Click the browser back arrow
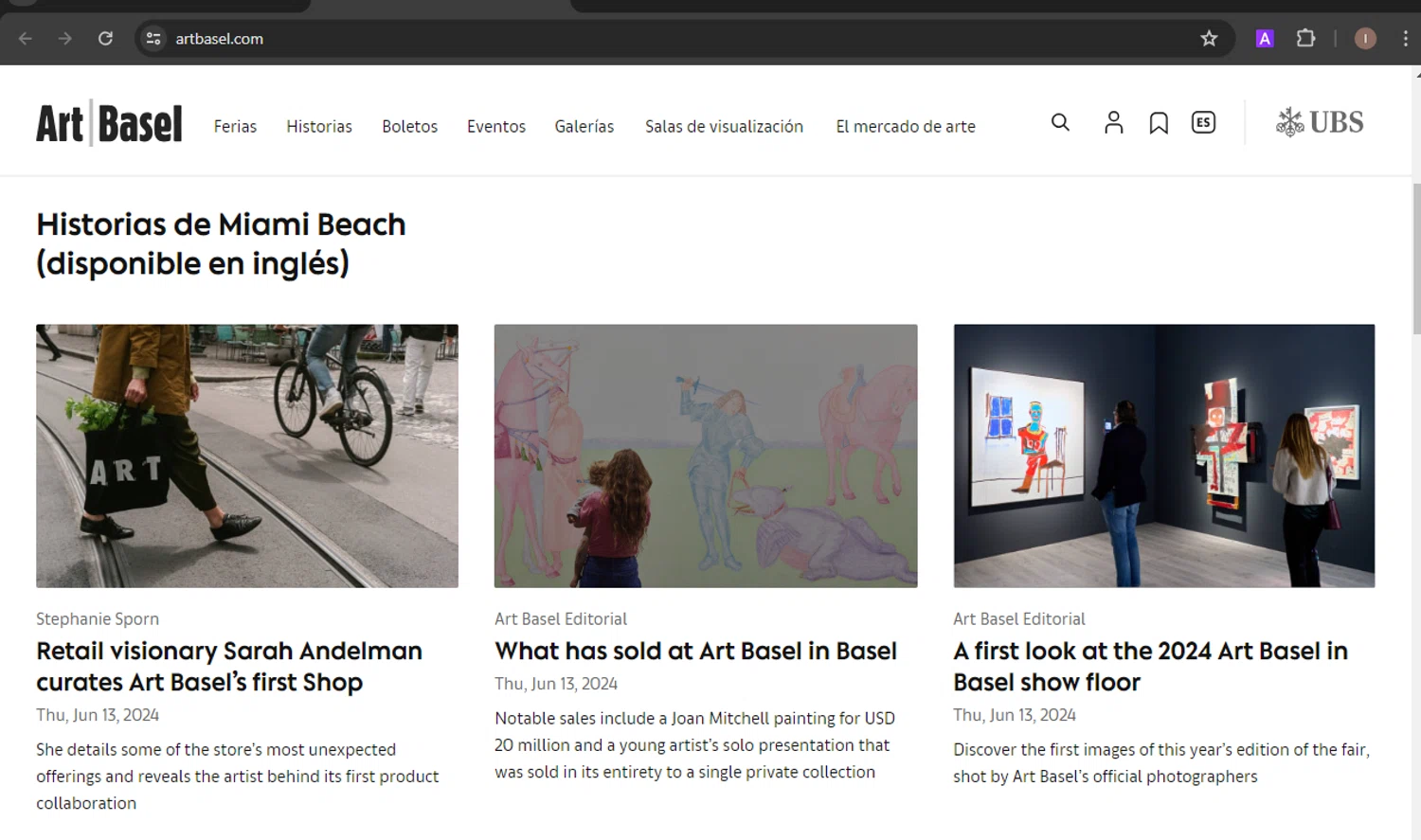Image resolution: width=1421 pixels, height=840 pixels. (26, 39)
